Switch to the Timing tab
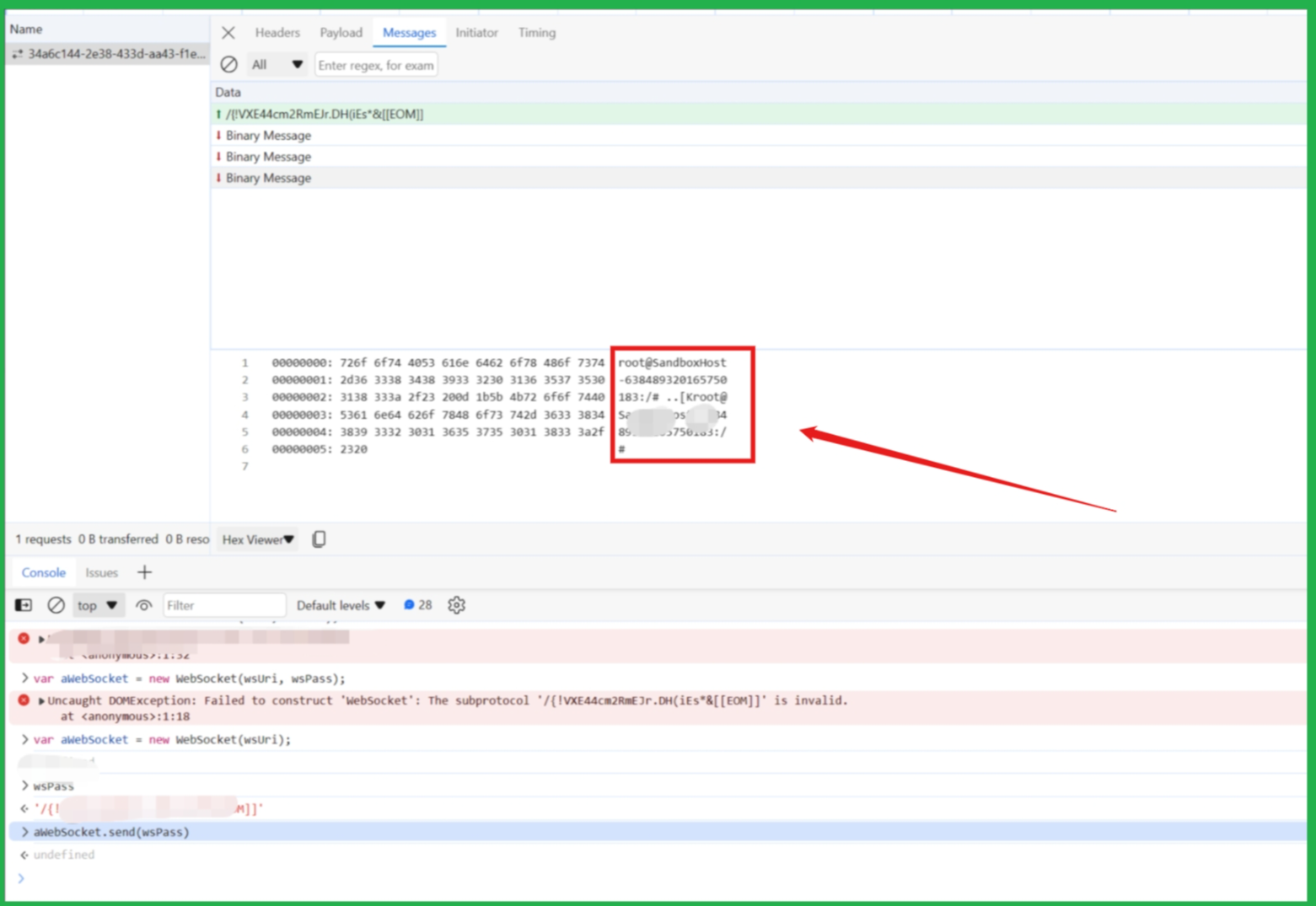The width and height of the screenshot is (1316, 906). pyautogui.click(x=536, y=32)
